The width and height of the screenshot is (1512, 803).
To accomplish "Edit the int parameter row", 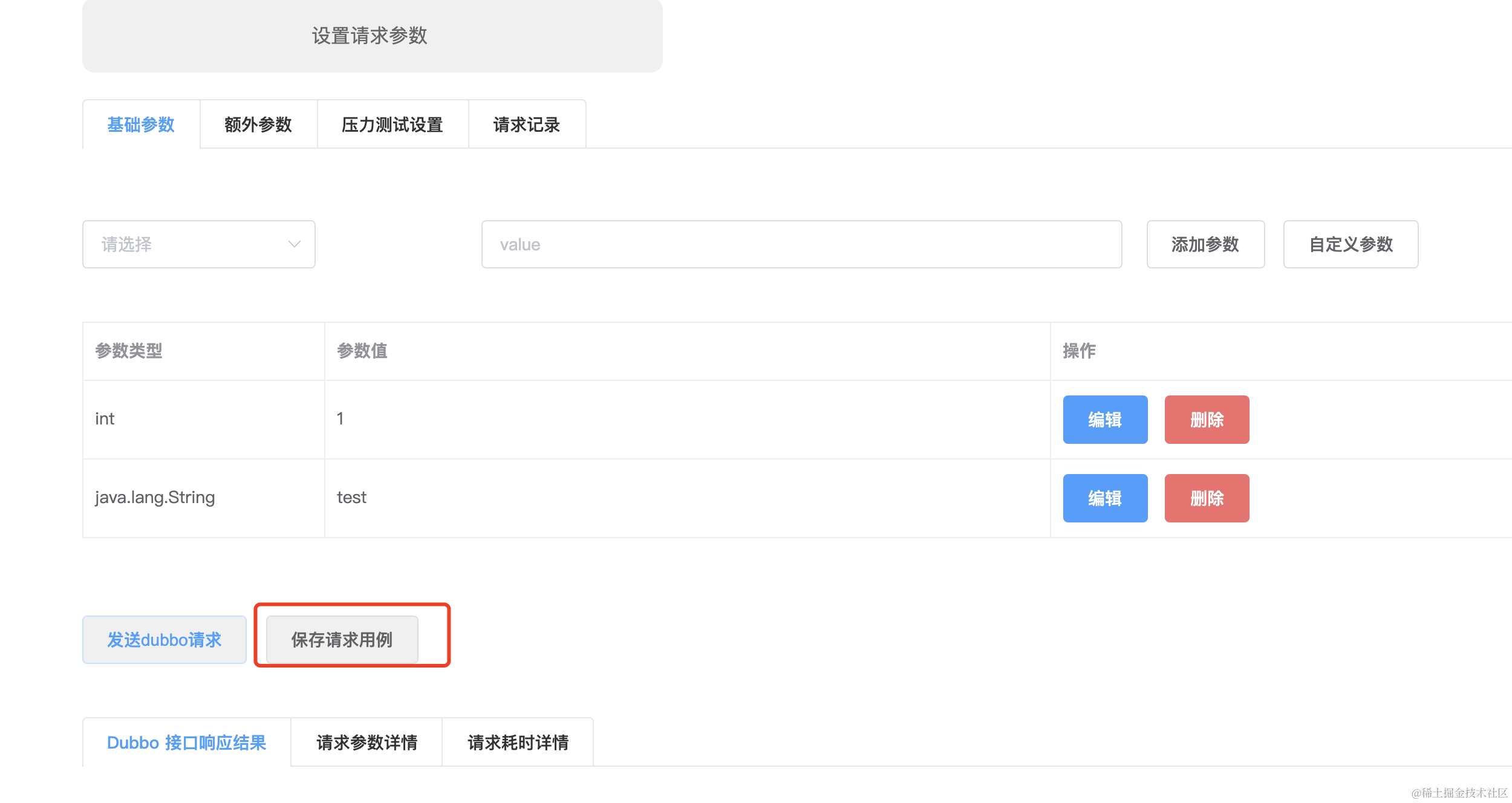I will (1104, 419).
